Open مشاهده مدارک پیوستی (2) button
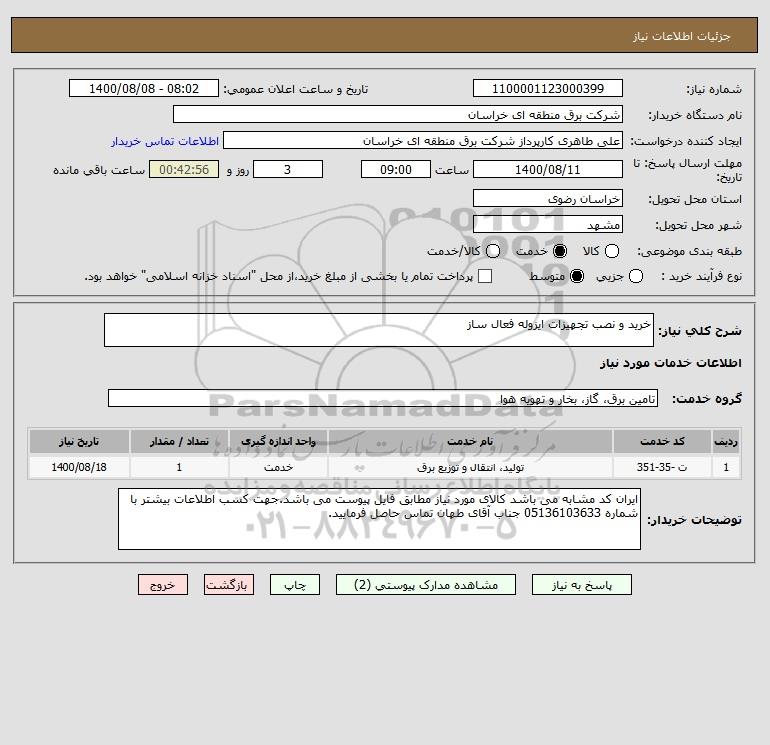Screen dimensions: 770x745 click(426, 585)
